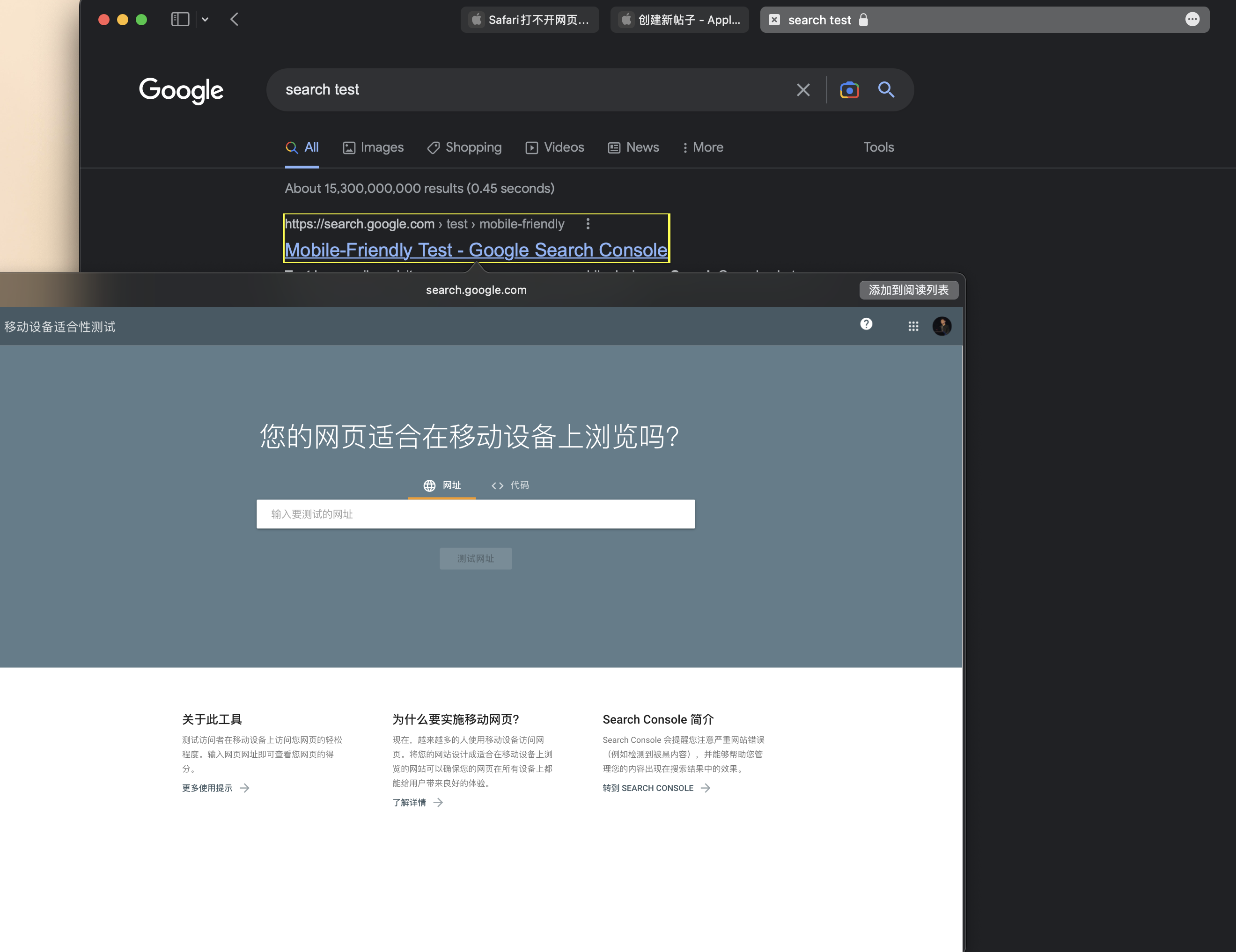This screenshot has height=952, width=1236.
Task: Click the Safari sidebar toggle icon
Action: [180, 20]
